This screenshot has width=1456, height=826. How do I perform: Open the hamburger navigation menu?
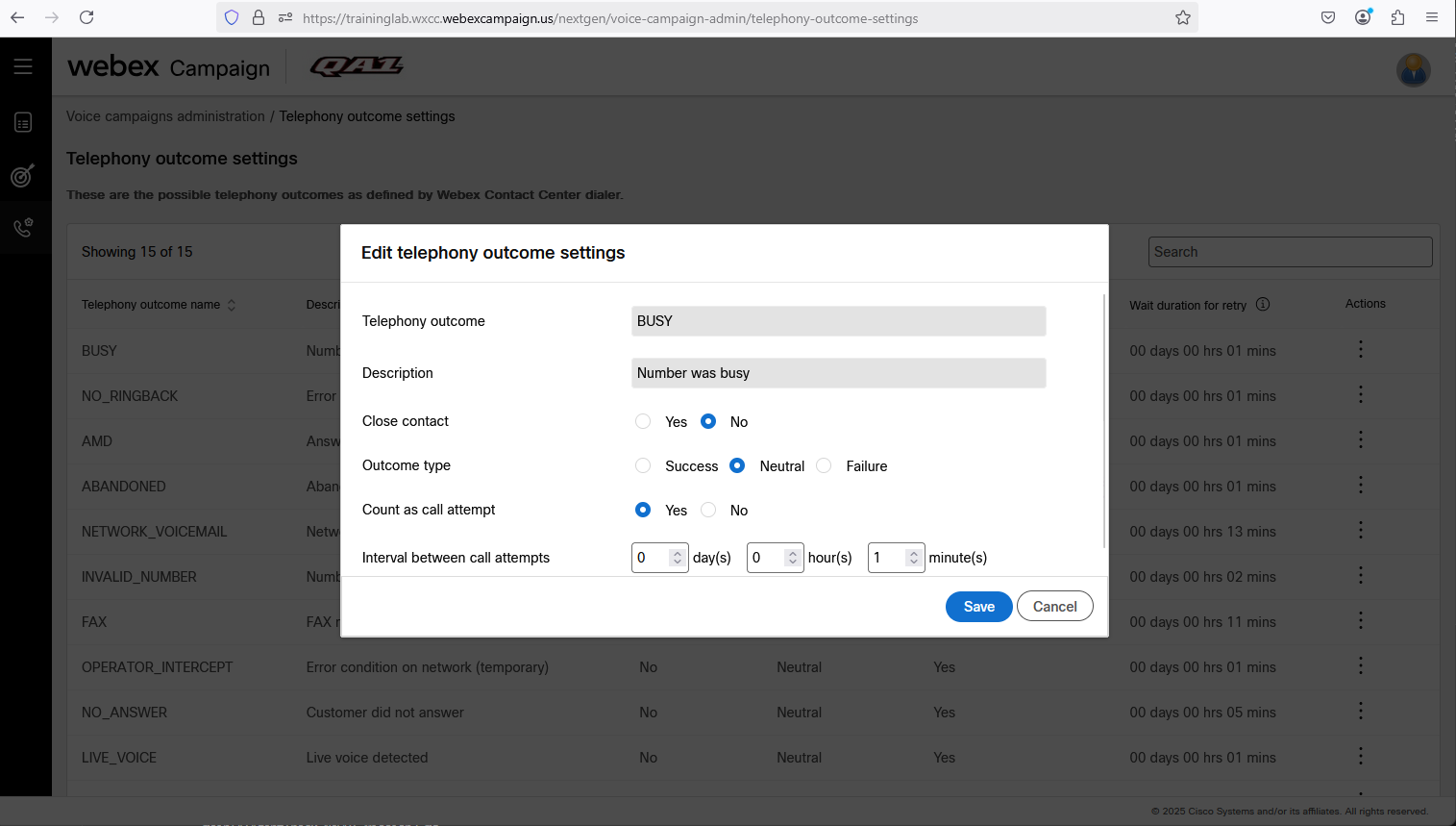click(23, 66)
